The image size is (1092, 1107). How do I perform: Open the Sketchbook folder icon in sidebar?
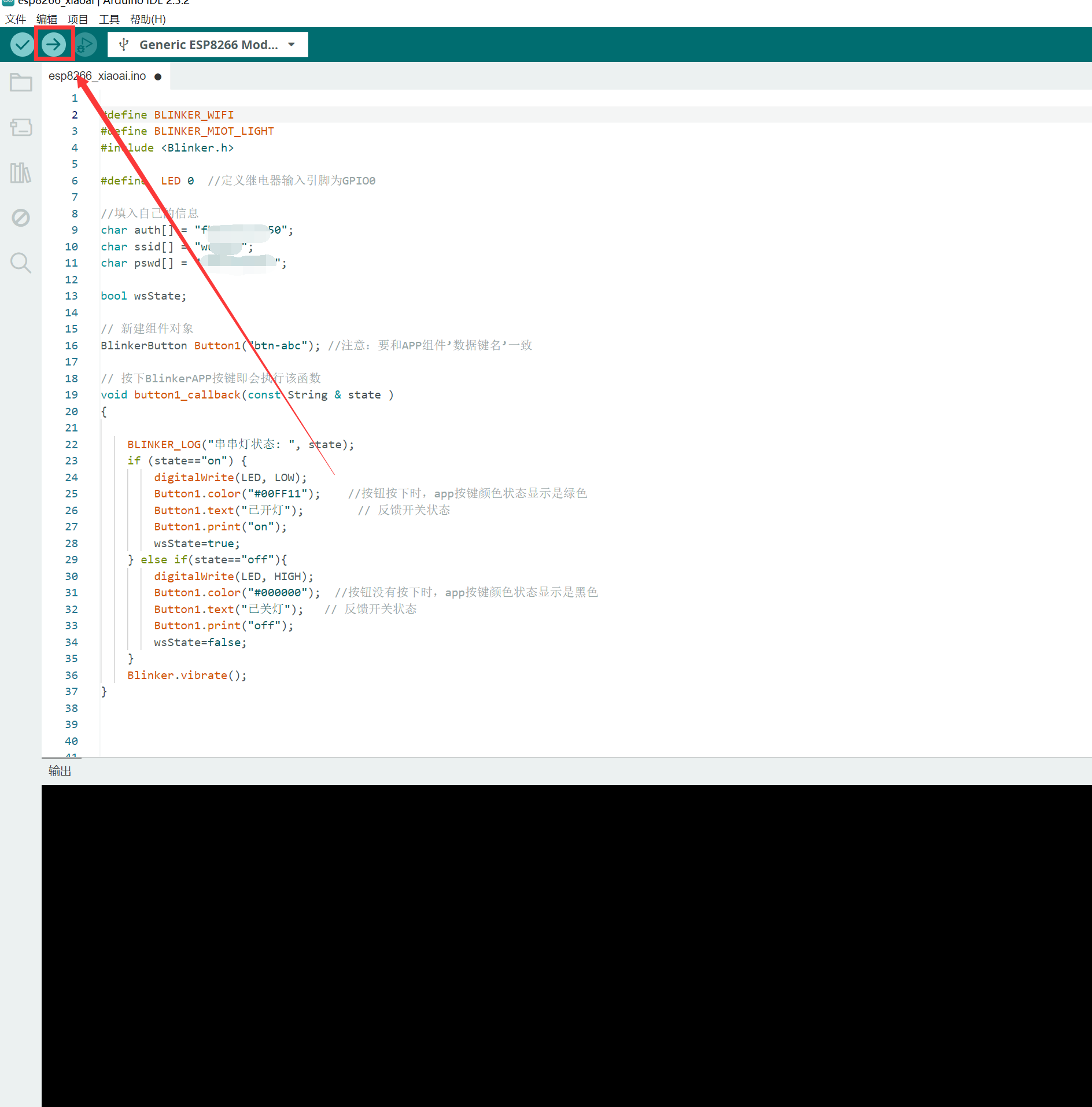point(21,82)
